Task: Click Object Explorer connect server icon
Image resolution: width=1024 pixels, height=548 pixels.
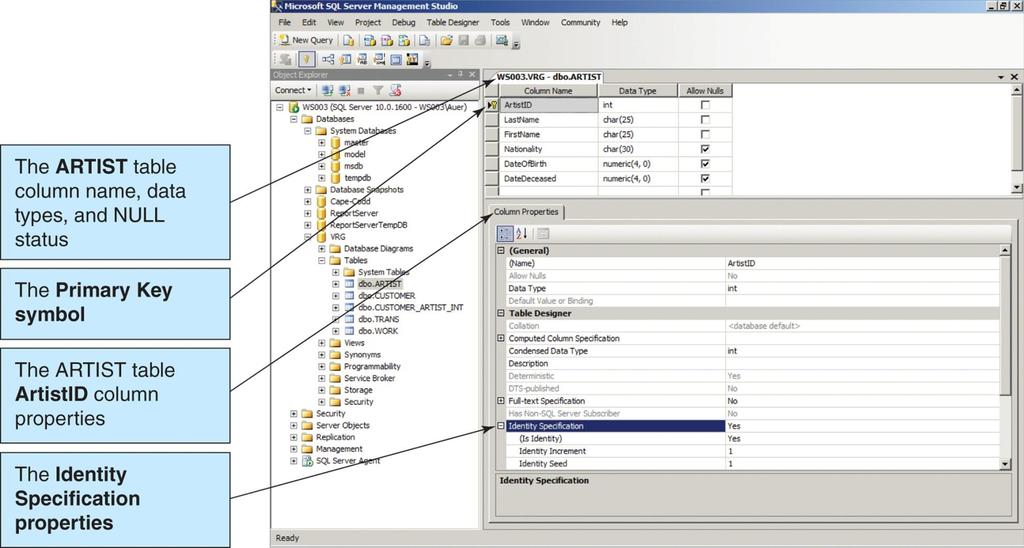Action: (328, 90)
